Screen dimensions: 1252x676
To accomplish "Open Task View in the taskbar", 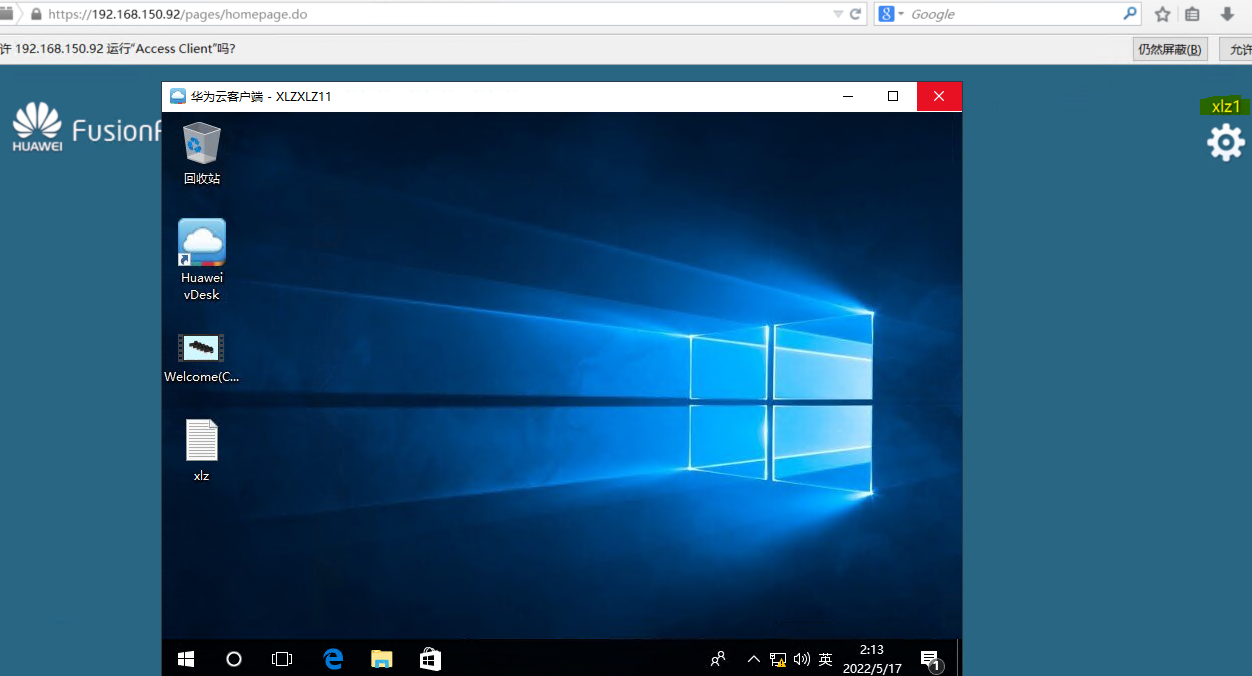I will (282, 659).
